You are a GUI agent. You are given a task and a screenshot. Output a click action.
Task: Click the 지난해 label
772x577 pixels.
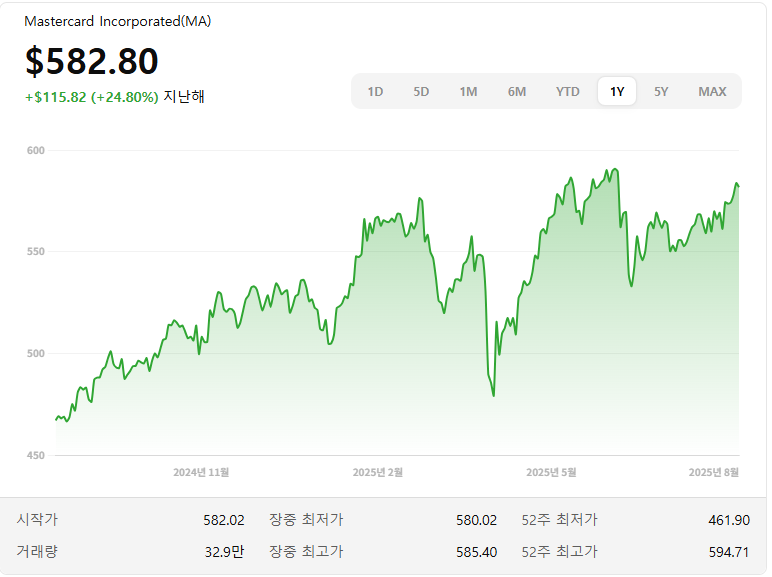[184, 96]
